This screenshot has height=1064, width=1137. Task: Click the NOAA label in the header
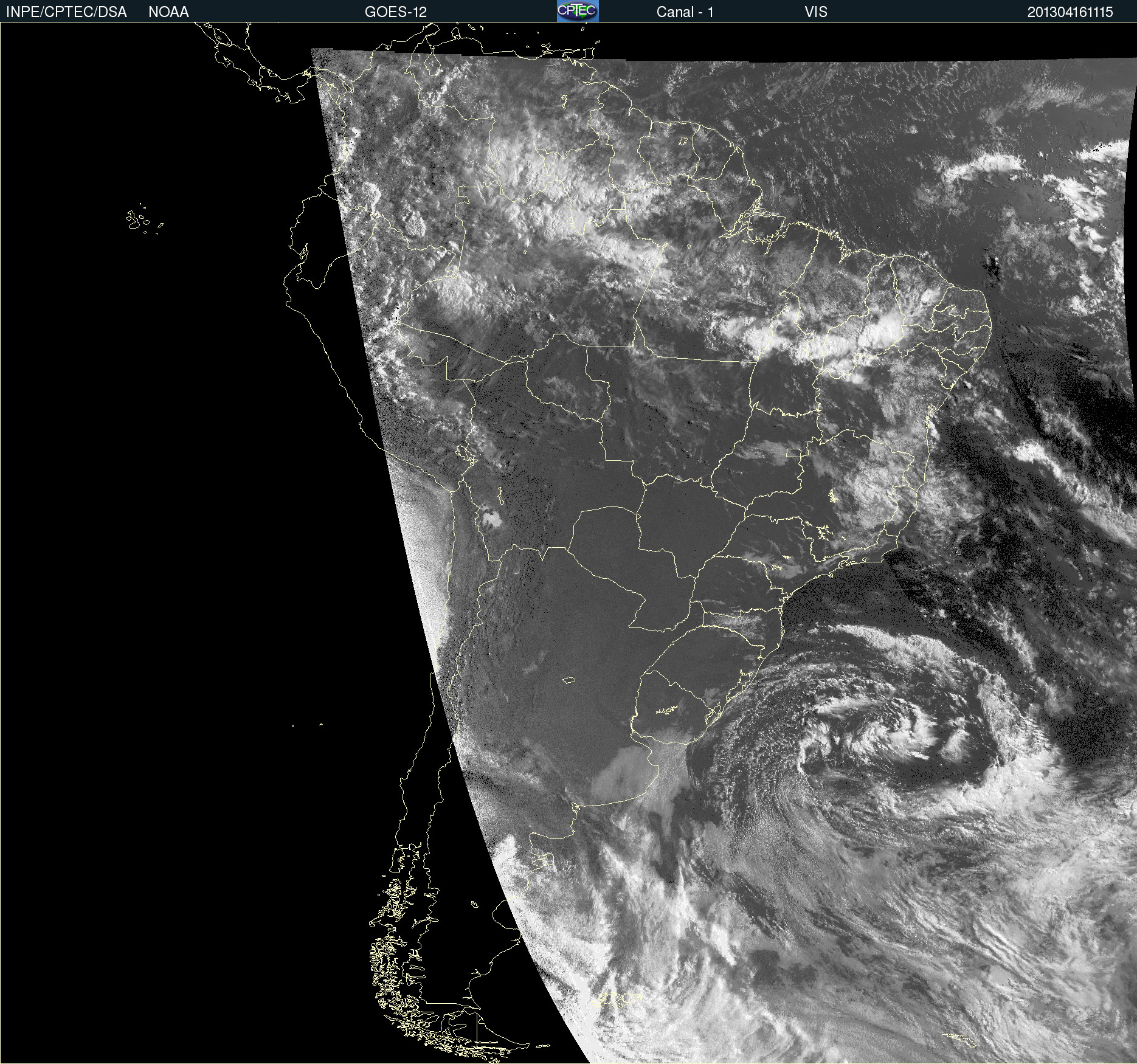pyautogui.click(x=168, y=12)
